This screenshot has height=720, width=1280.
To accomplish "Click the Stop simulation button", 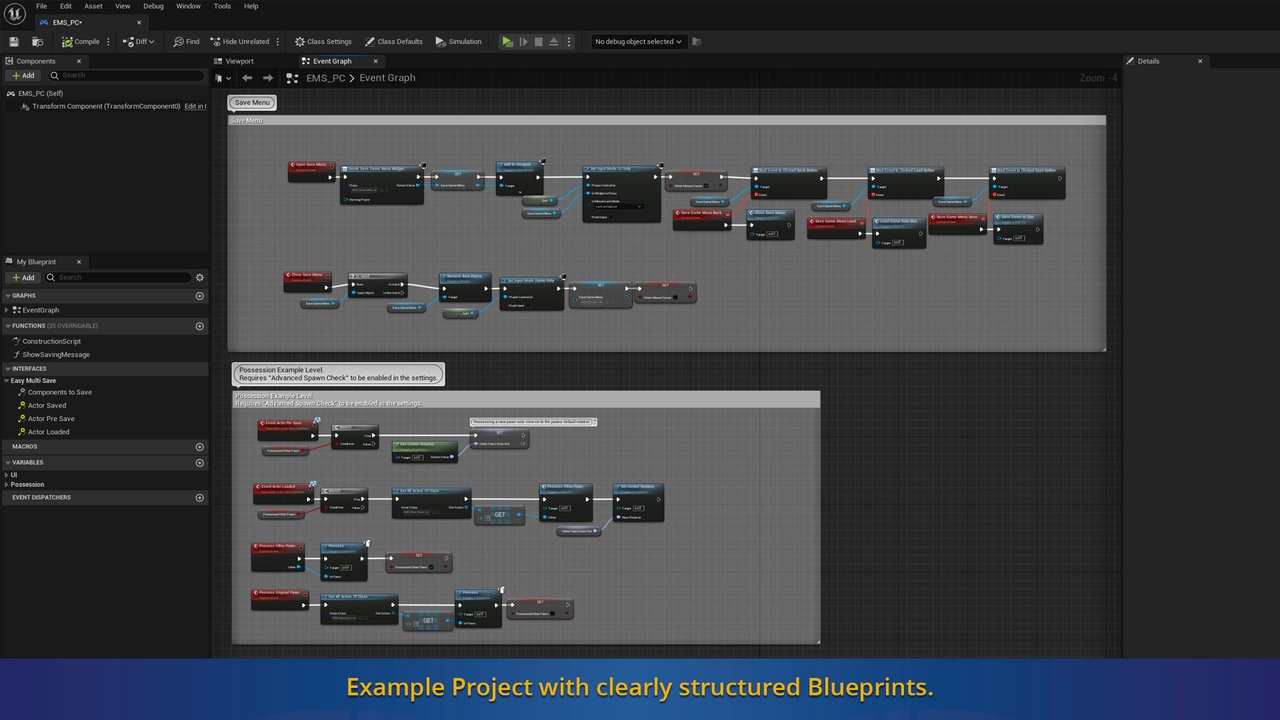I will (538, 42).
